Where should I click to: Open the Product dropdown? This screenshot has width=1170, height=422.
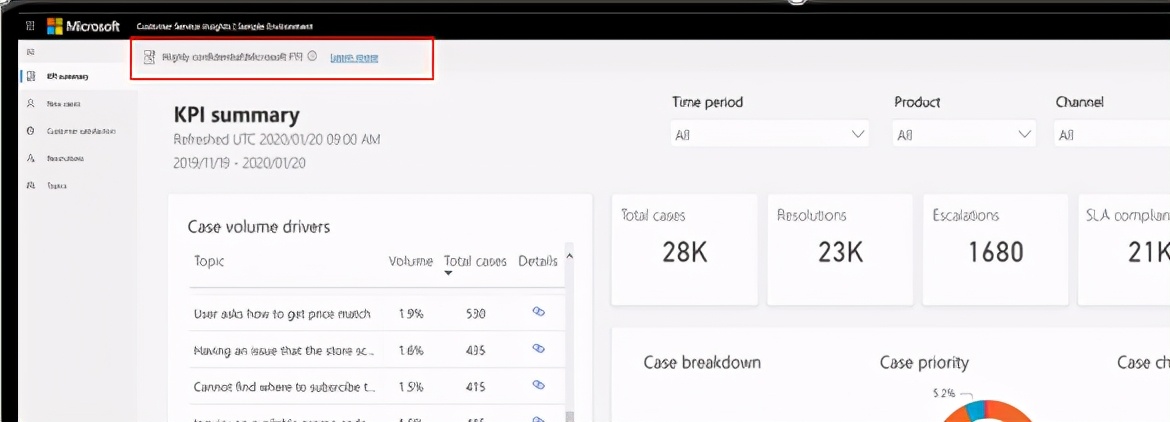963,134
